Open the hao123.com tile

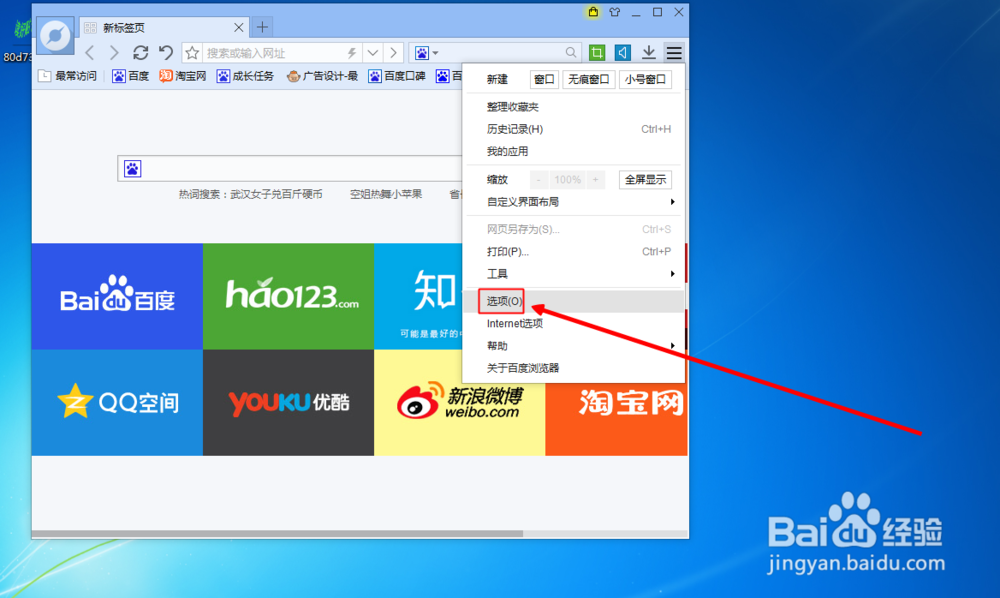click(288, 296)
